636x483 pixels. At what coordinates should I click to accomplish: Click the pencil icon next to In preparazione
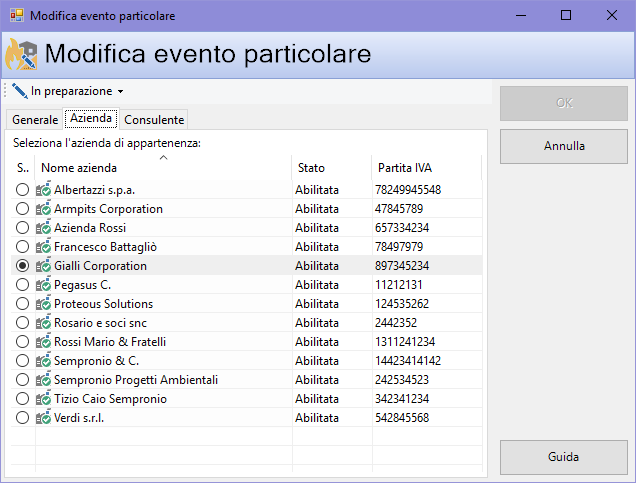click(x=19, y=91)
